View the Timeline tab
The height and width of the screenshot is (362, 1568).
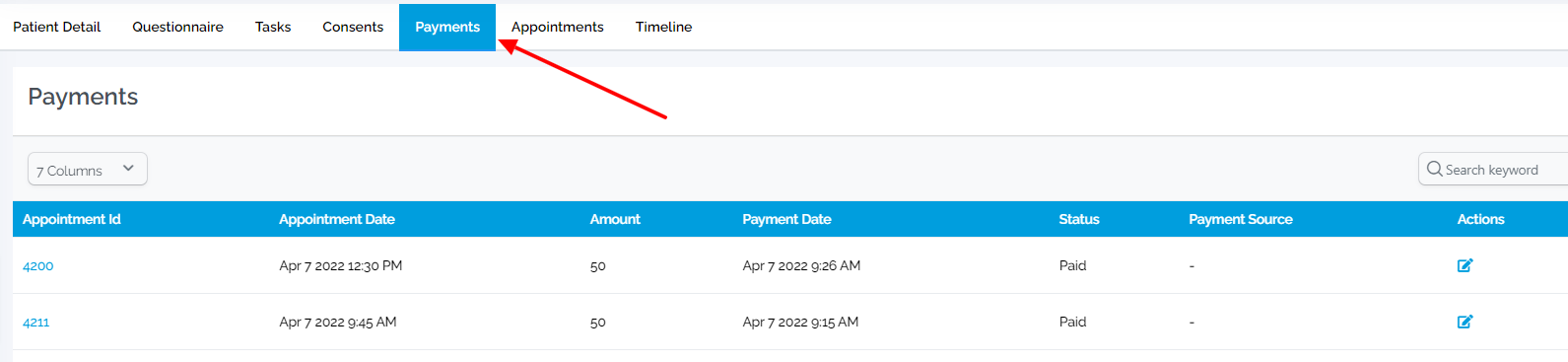(663, 27)
